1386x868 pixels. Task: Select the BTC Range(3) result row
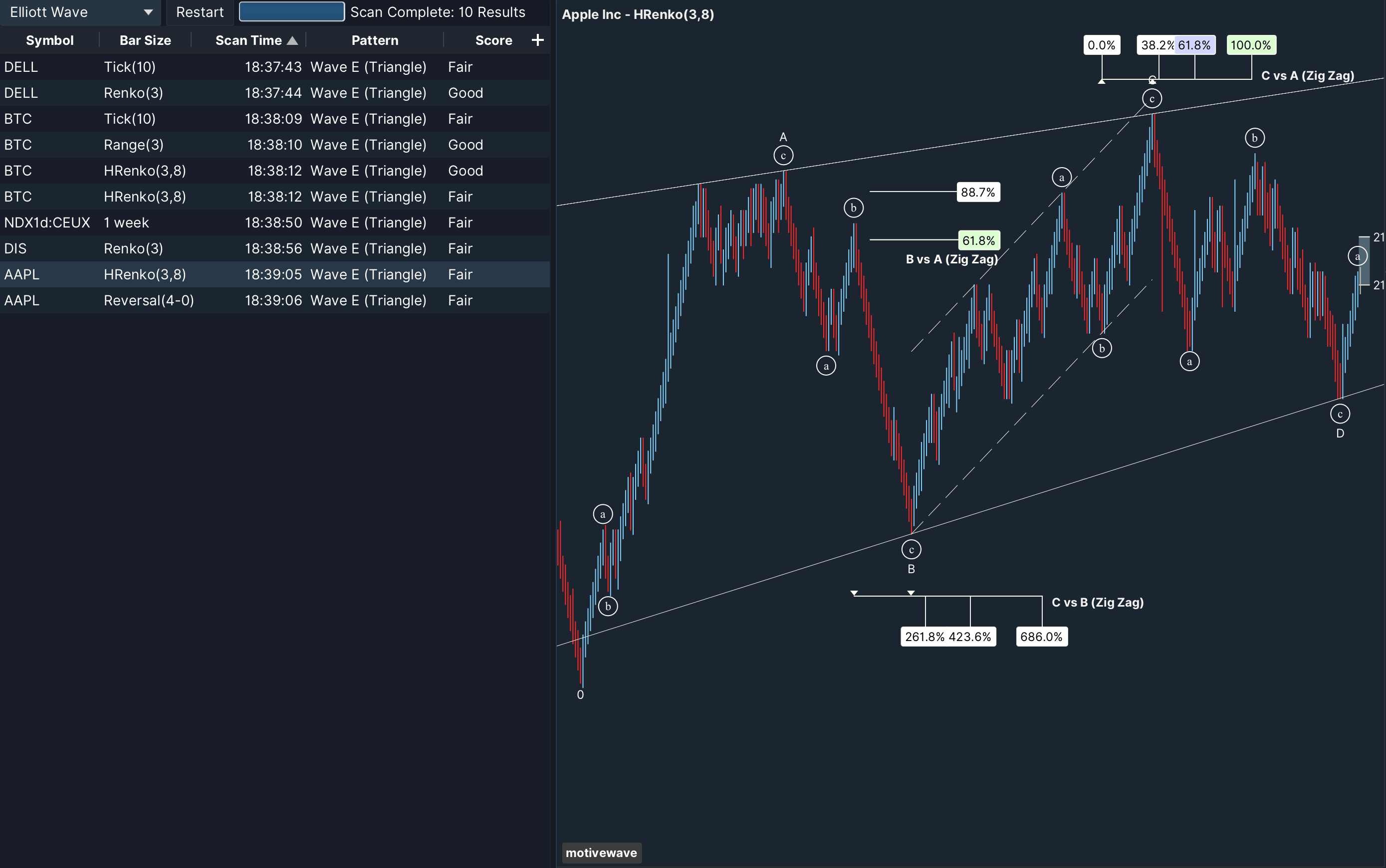(x=274, y=145)
